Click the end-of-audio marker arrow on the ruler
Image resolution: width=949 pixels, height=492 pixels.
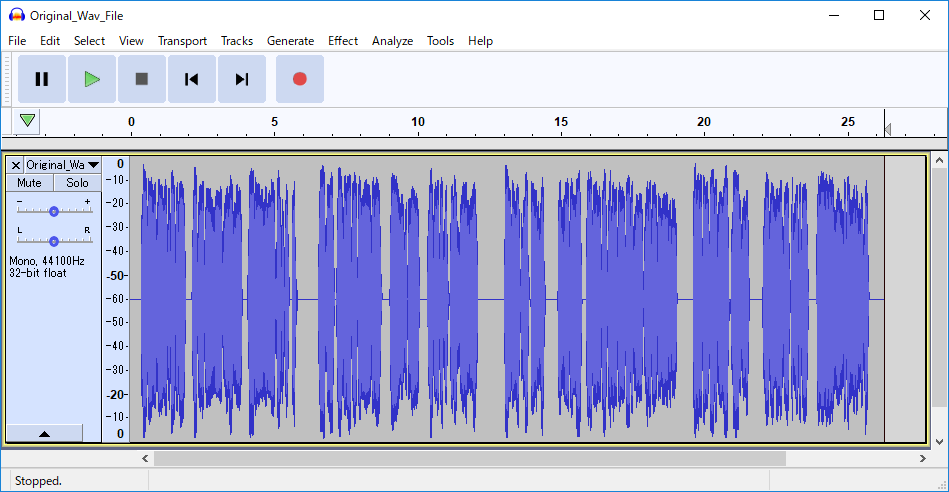point(888,130)
